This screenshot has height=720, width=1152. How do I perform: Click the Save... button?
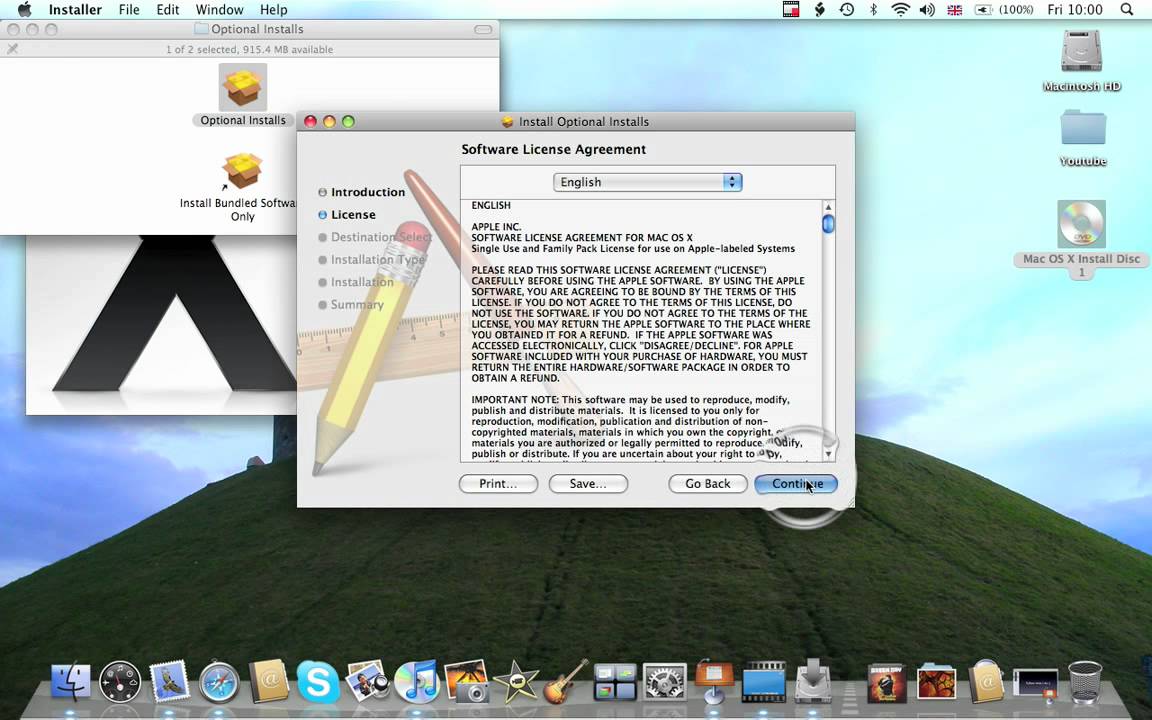coord(588,483)
